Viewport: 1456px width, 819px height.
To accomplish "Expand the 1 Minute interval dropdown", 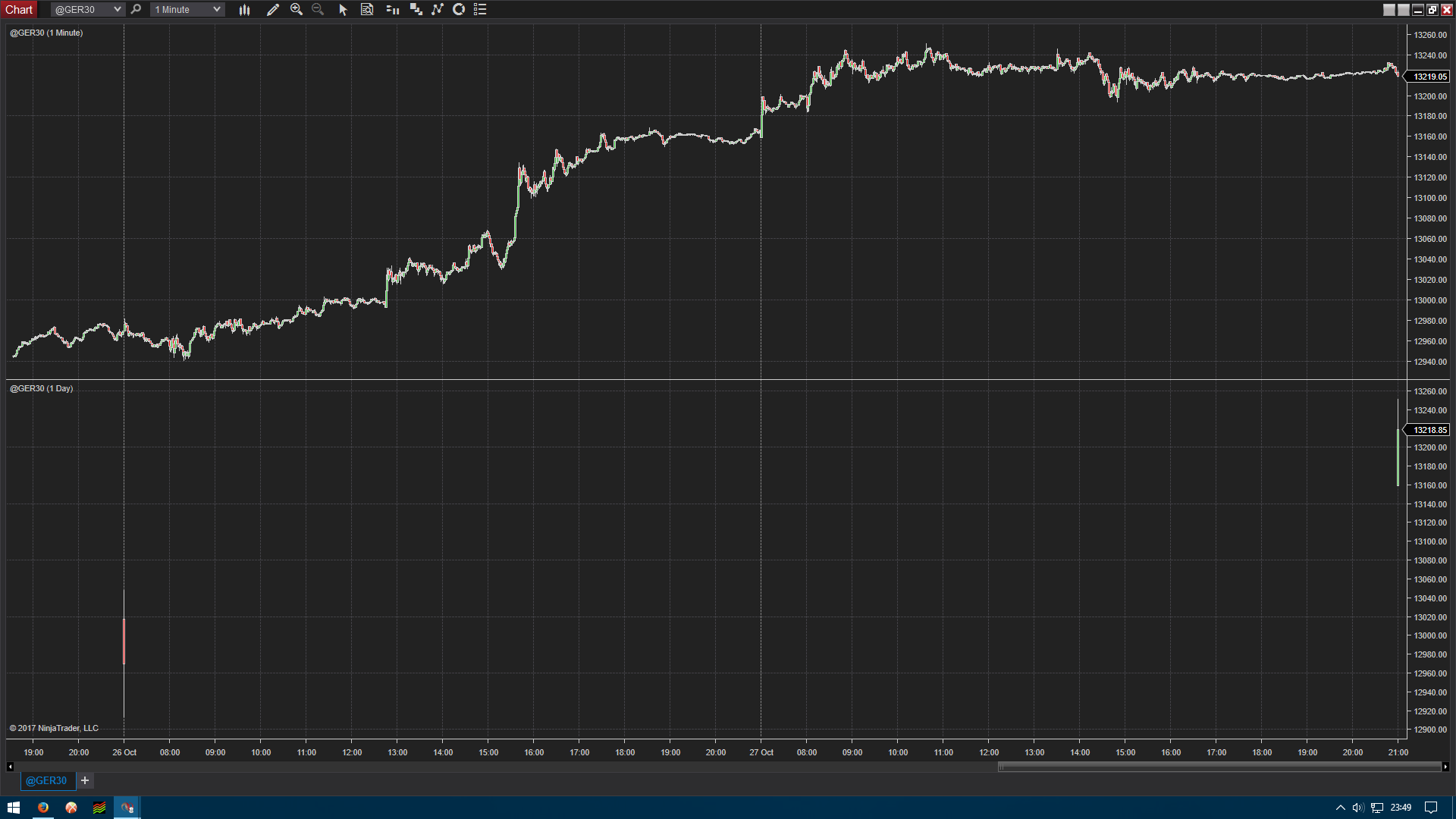I will click(x=217, y=10).
